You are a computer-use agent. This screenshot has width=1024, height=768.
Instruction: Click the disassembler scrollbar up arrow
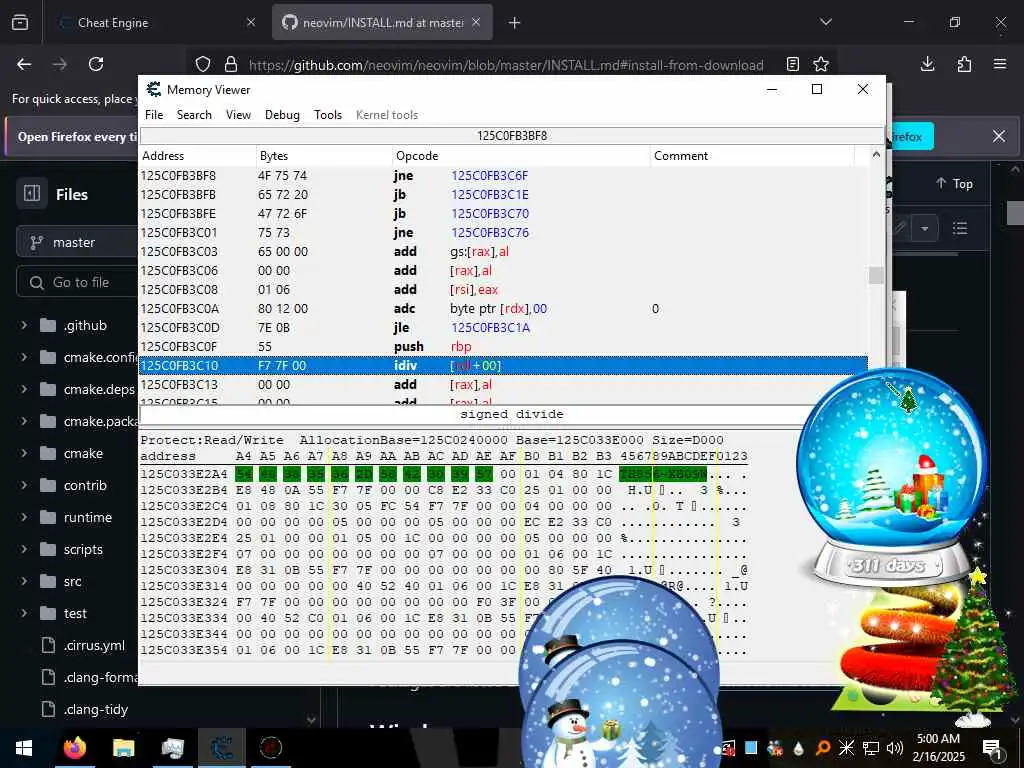[x=876, y=155]
